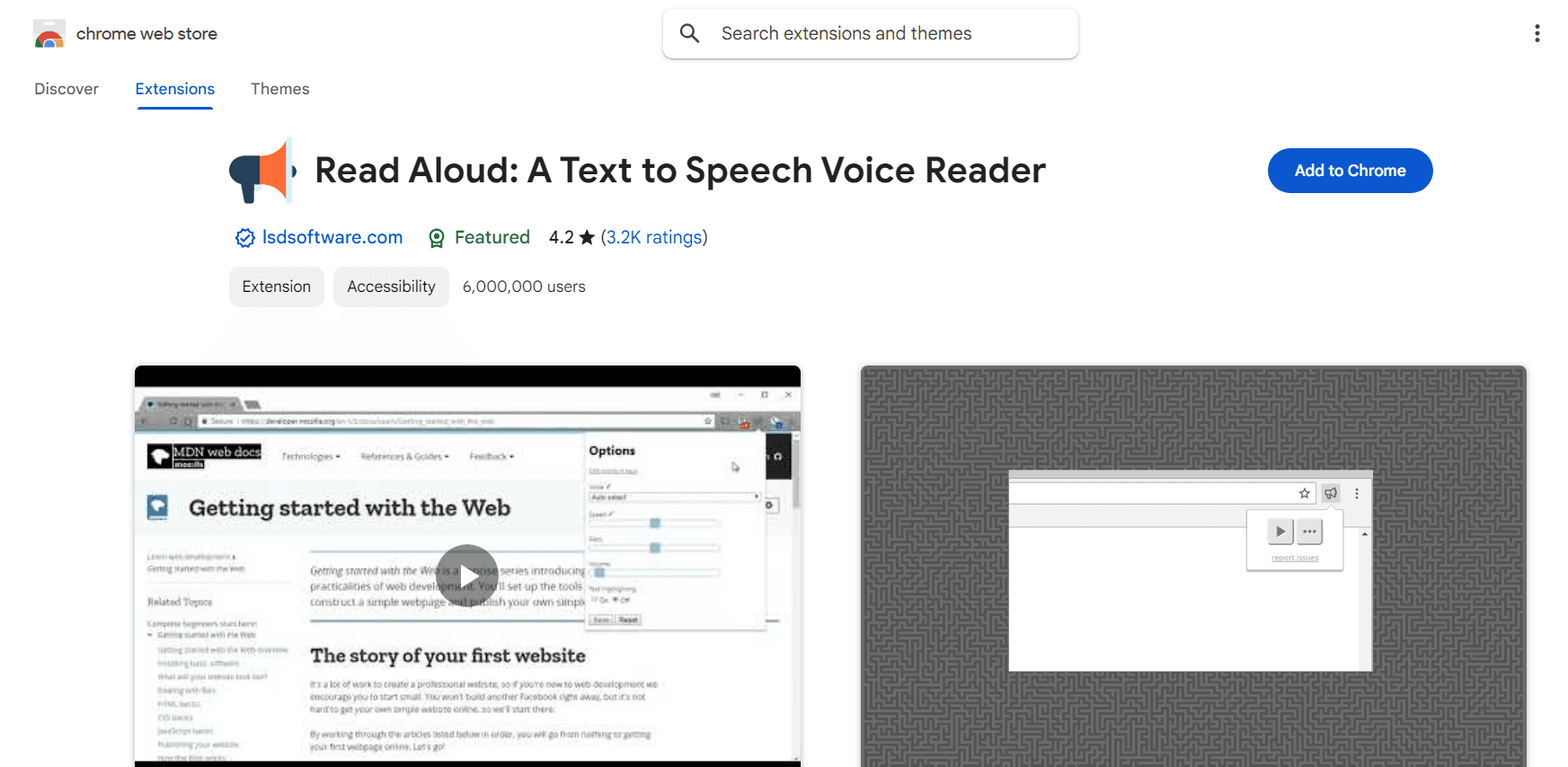Click the chrome web store title text
This screenshot has width=1568, height=767.
(x=146, y=34)
